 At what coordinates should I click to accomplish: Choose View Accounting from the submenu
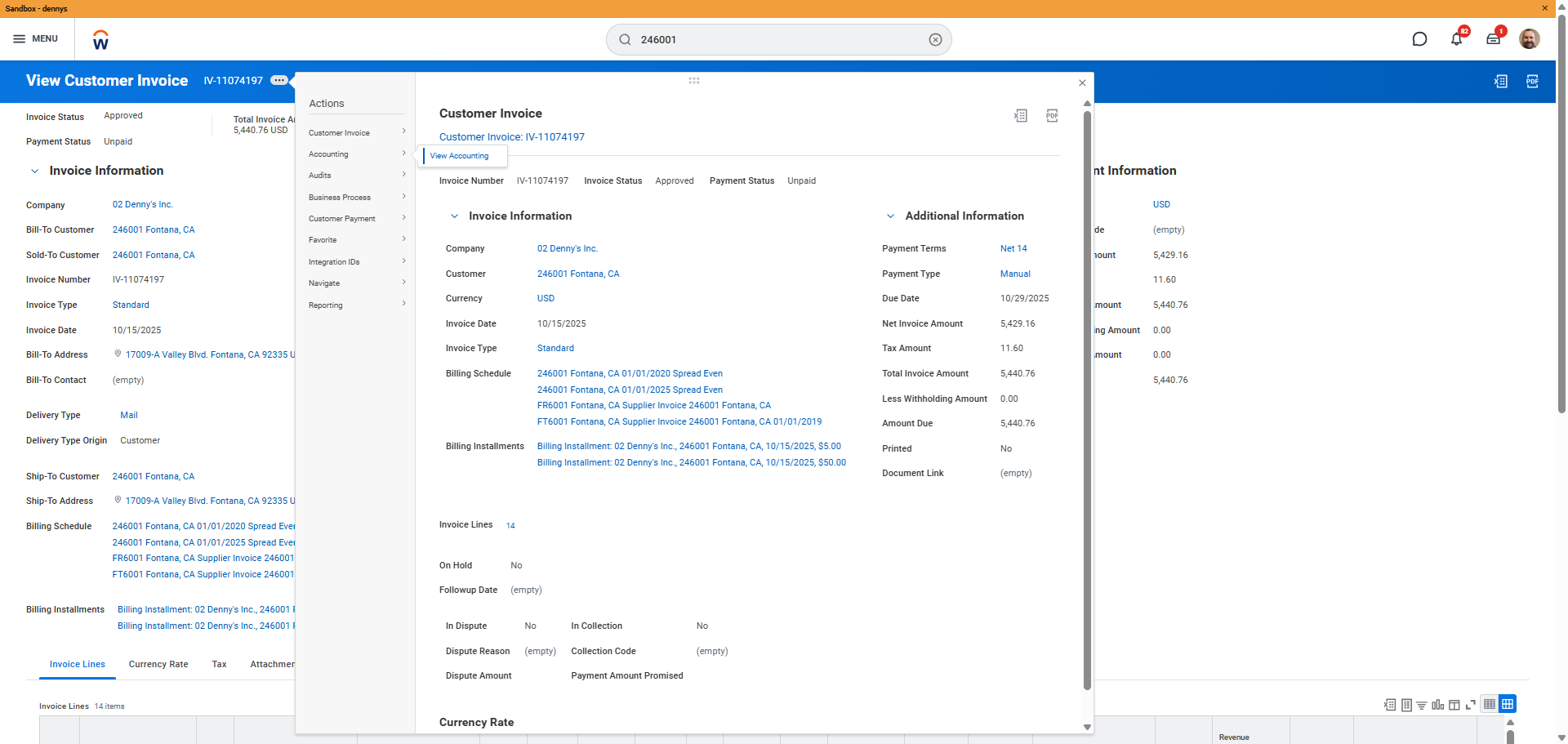(460, 156)
